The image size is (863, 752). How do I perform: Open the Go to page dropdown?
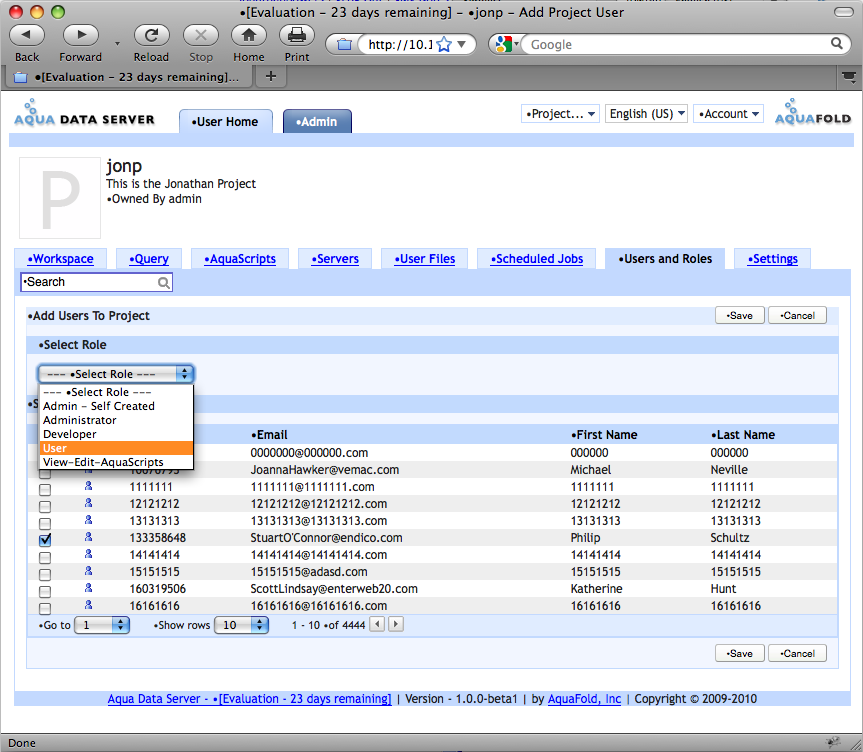[102, 625]
